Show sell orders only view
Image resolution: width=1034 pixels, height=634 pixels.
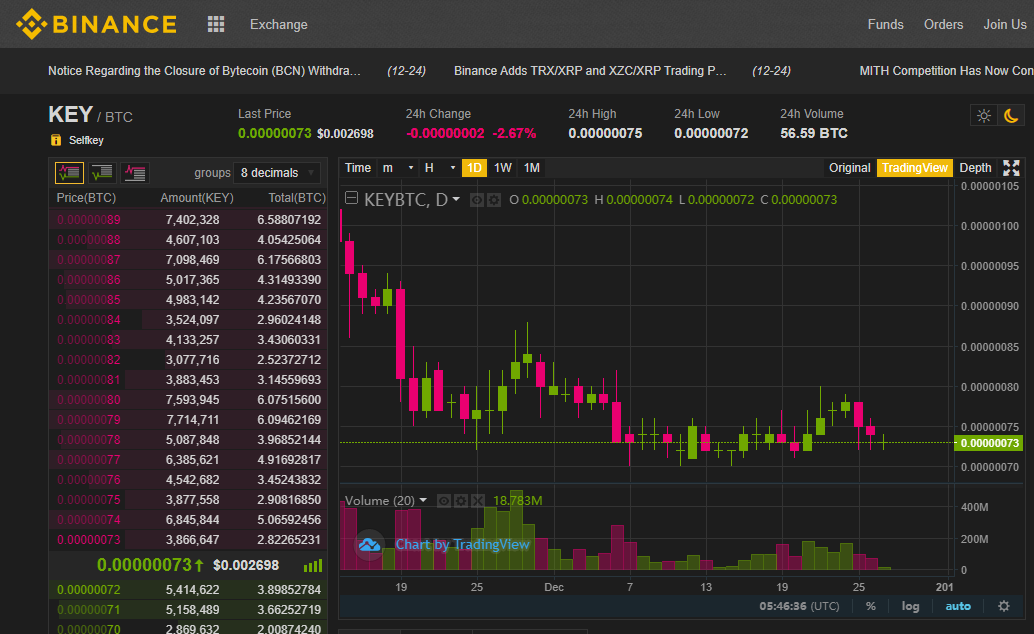tap(135, 173)
